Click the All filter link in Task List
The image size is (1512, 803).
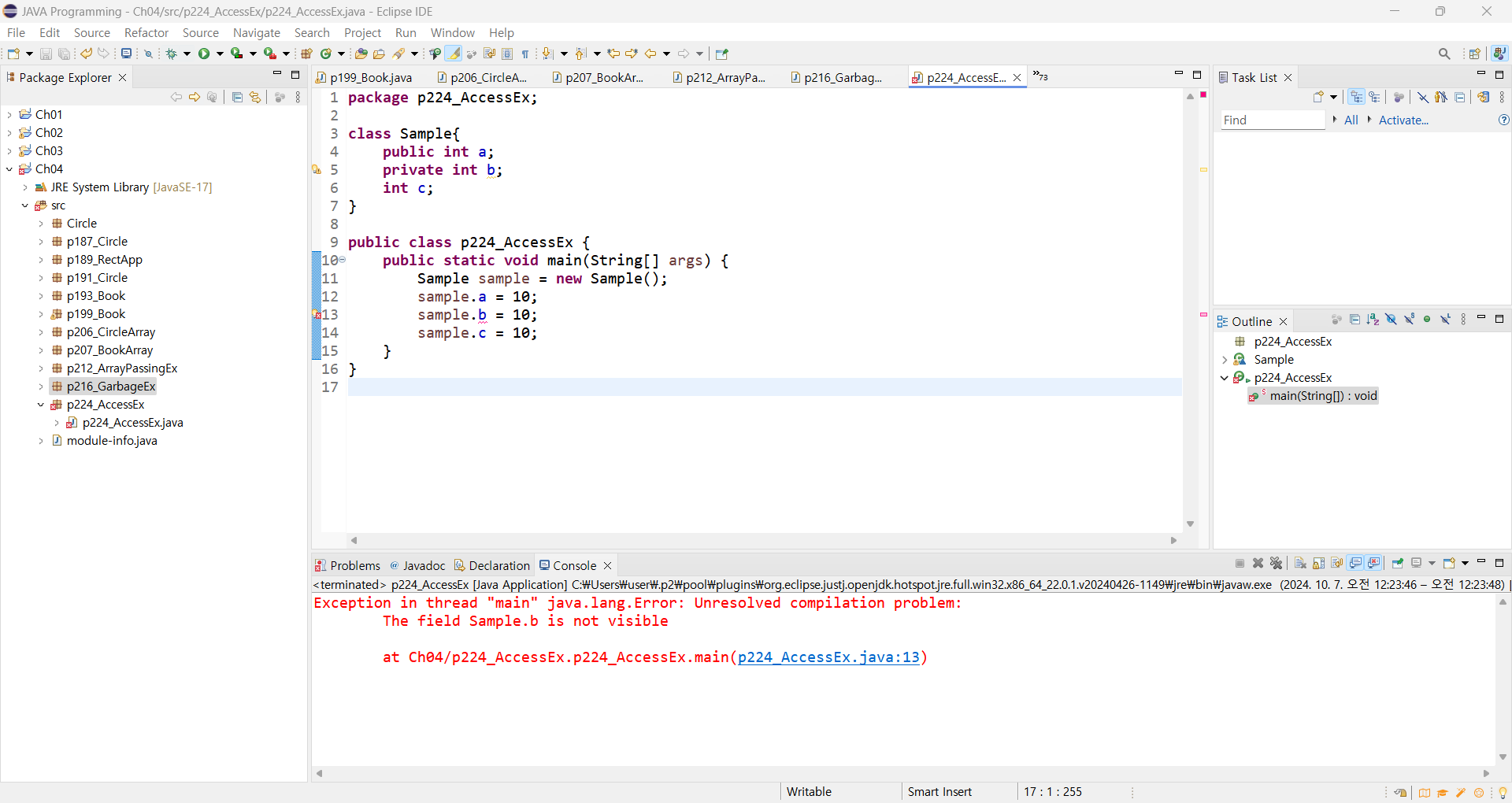pos(1351,120)
